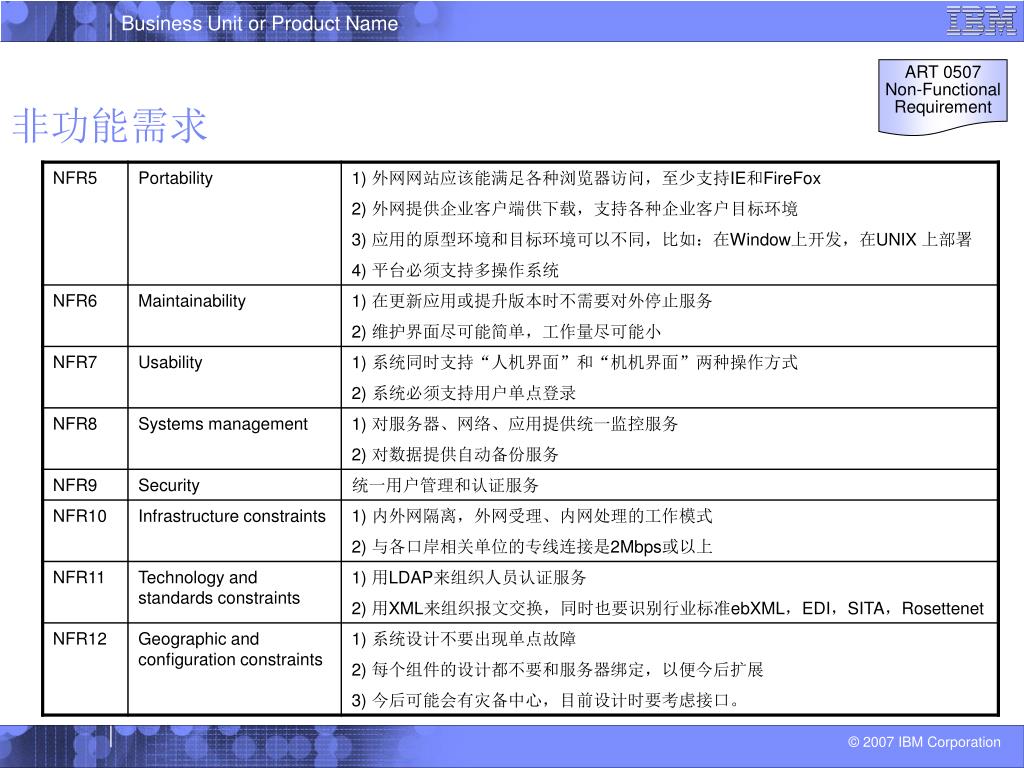Select line 对数据提供自动备份服务

tap(455, 455)
